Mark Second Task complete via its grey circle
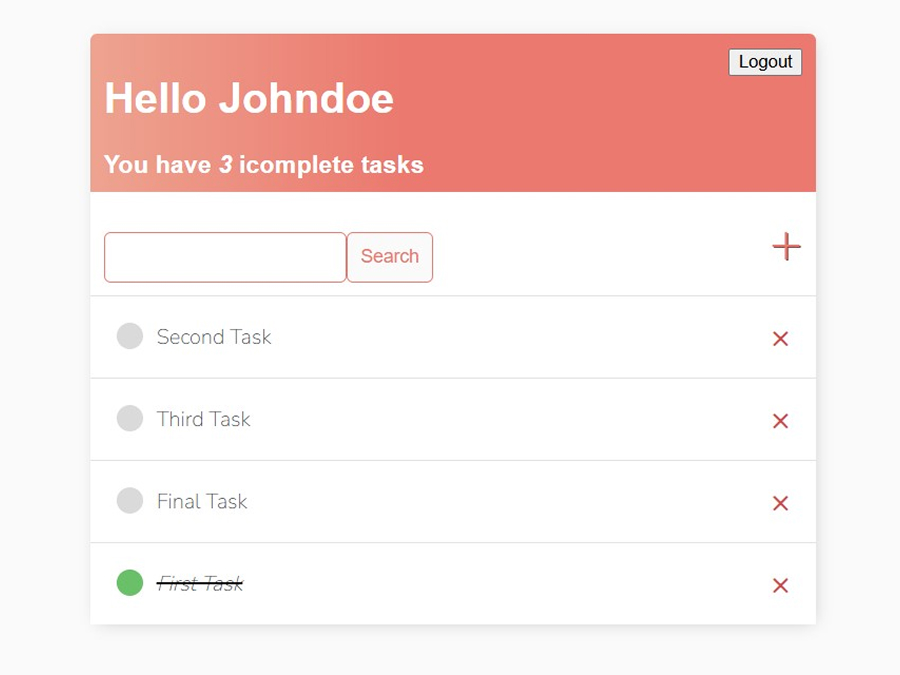The width and height of the screenshot is (900, 675). [x=130, y=336]
